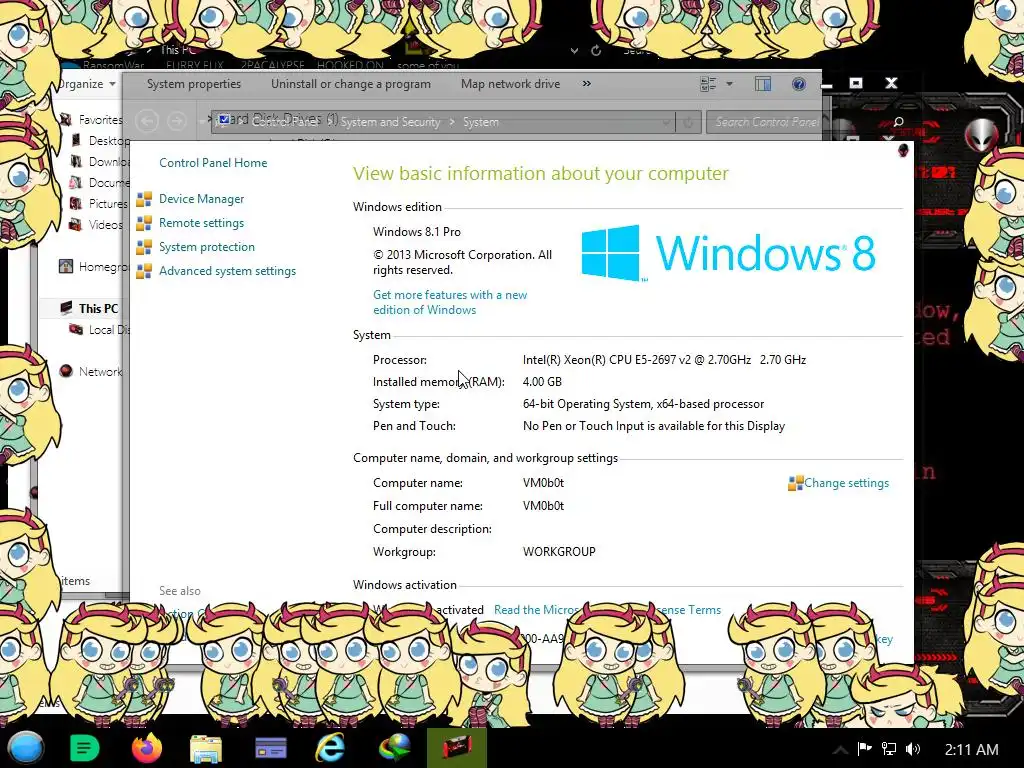This screenshot has width=1024, height=768.
Task: Open File Explorer from the taskbar
Action: [206, 749]
